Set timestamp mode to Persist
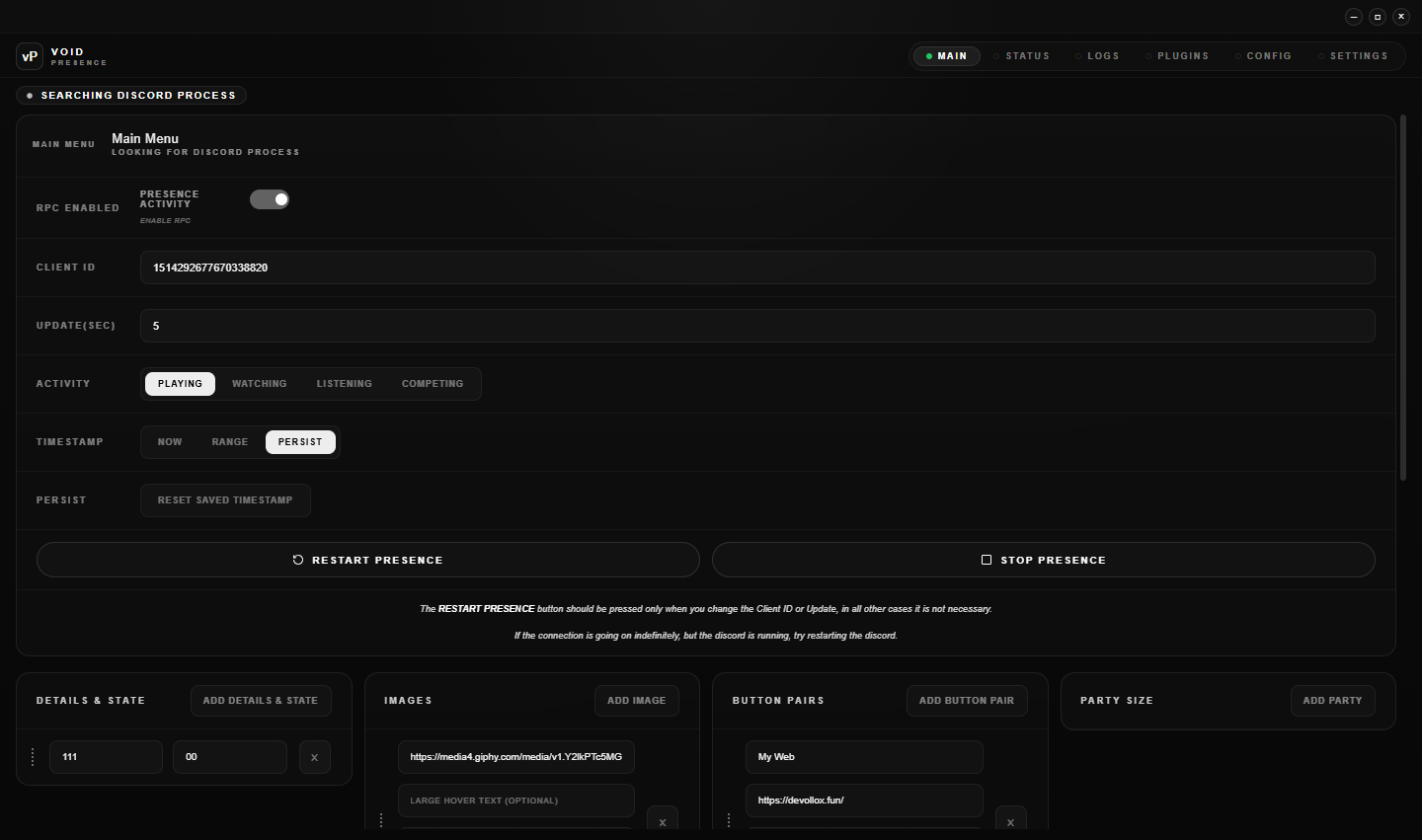 click(300, 442)
